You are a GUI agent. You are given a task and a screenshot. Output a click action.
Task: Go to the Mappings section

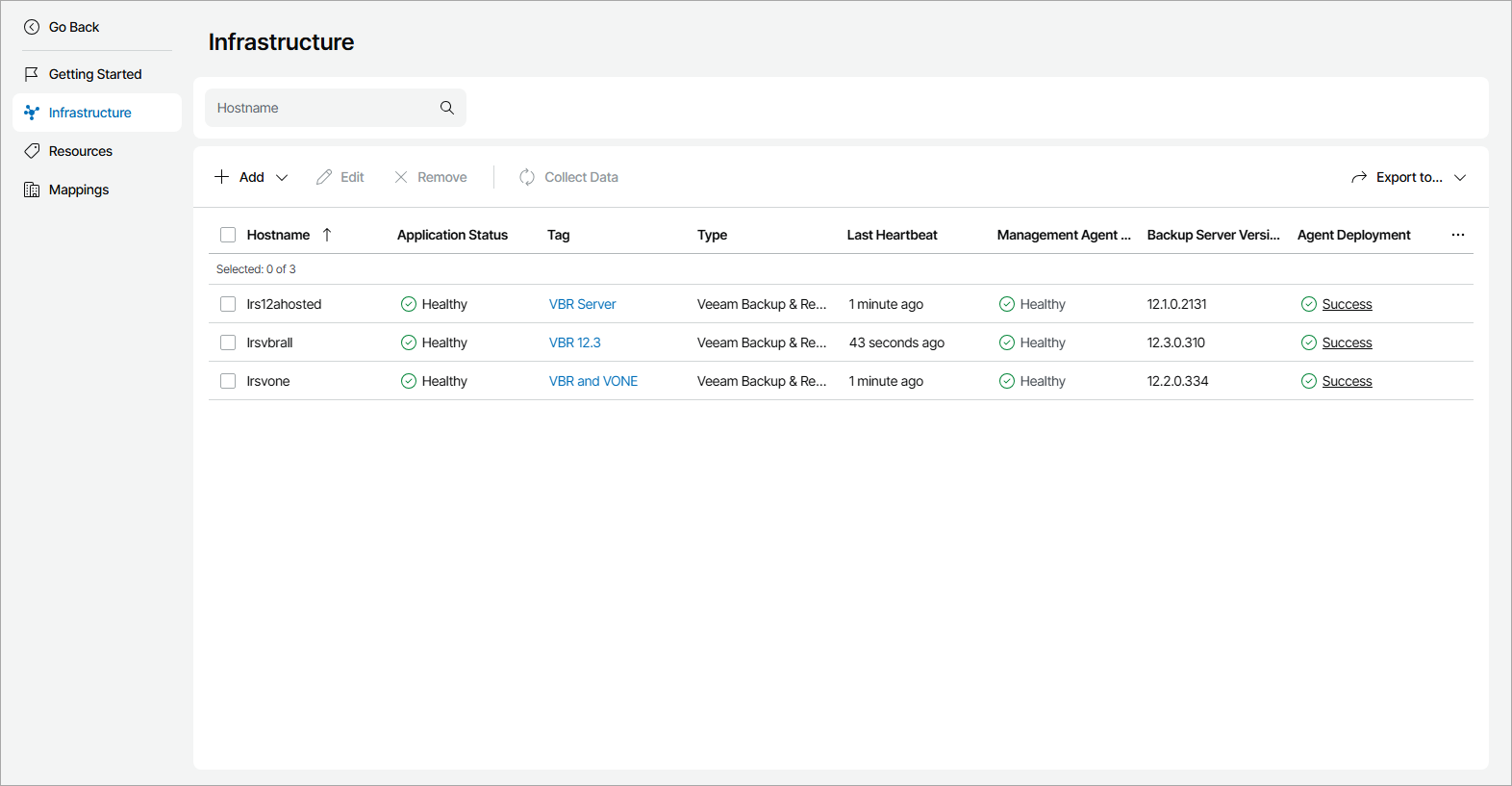(x=79, y=190)
